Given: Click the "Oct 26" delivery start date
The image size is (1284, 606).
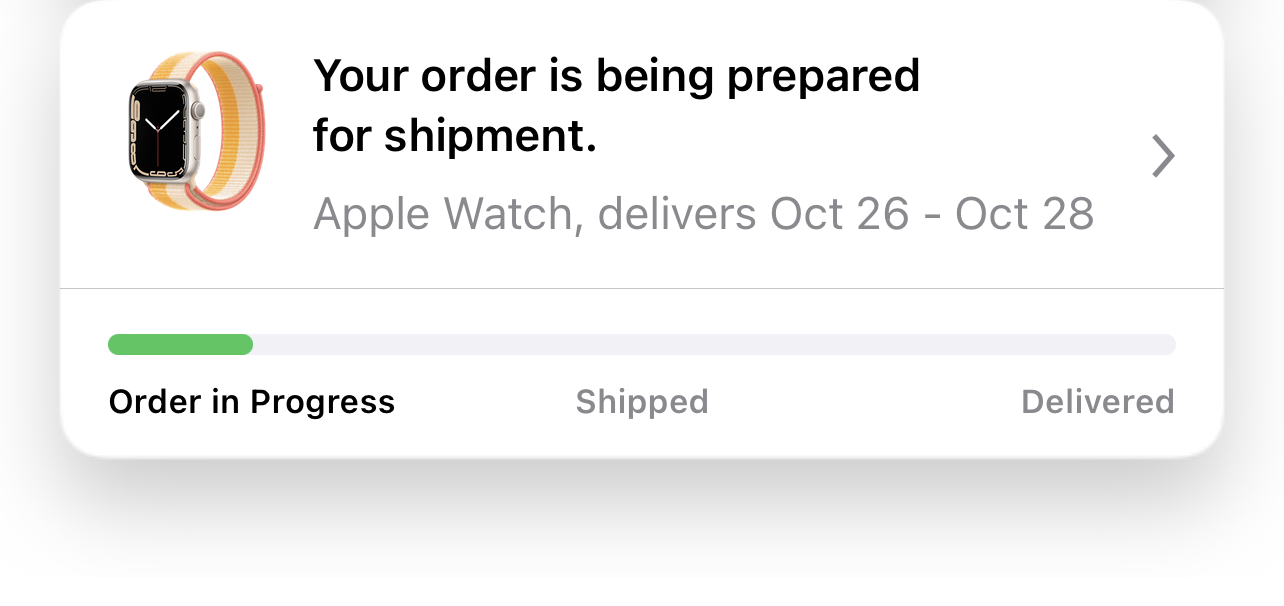Looking at the screenshot, I should pos(838,214).
